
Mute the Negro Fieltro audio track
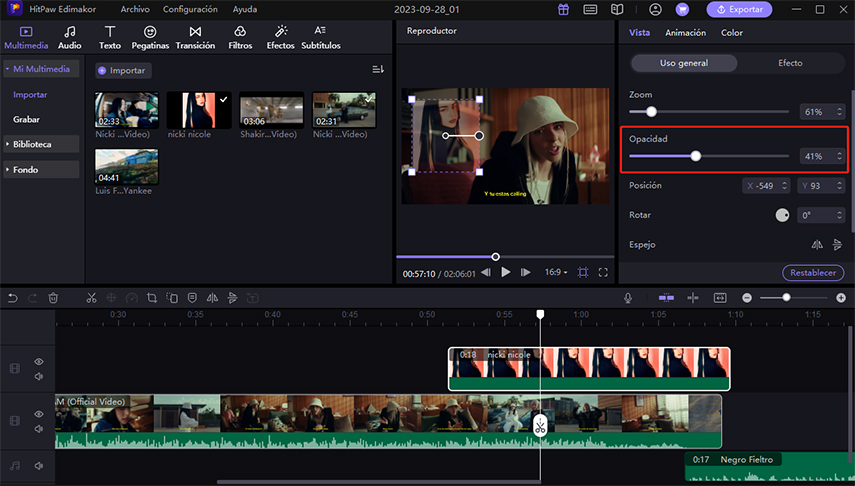click(39, 466)
